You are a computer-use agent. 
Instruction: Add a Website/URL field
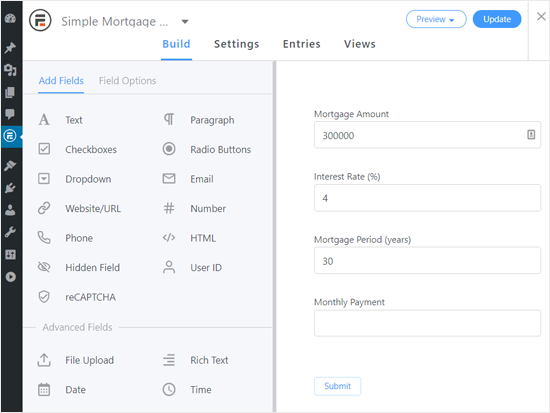[79, 208]
